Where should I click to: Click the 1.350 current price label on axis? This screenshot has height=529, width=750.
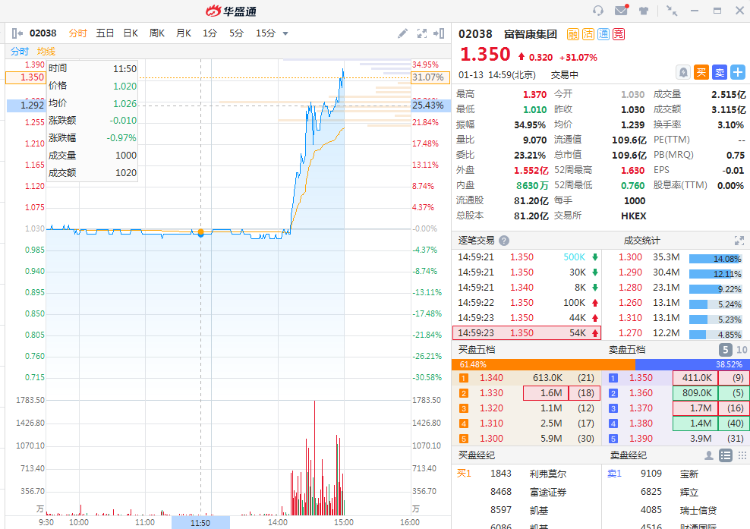(25, 77)
